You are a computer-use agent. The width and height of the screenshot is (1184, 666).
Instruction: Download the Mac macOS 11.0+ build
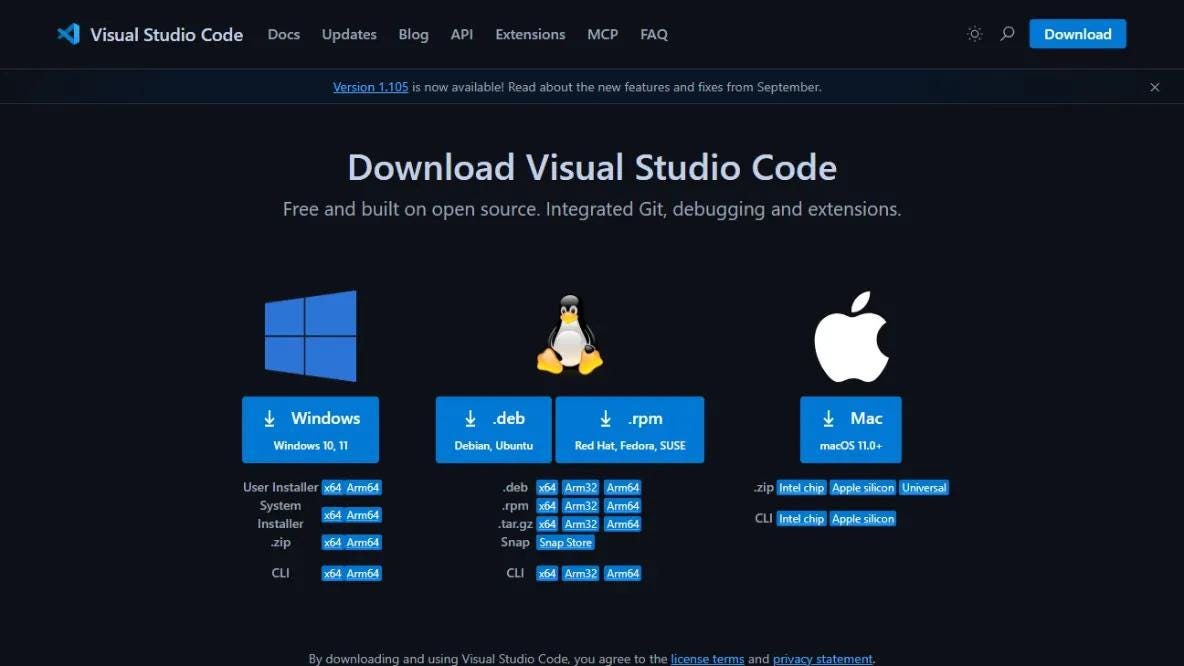click(851, 430)
